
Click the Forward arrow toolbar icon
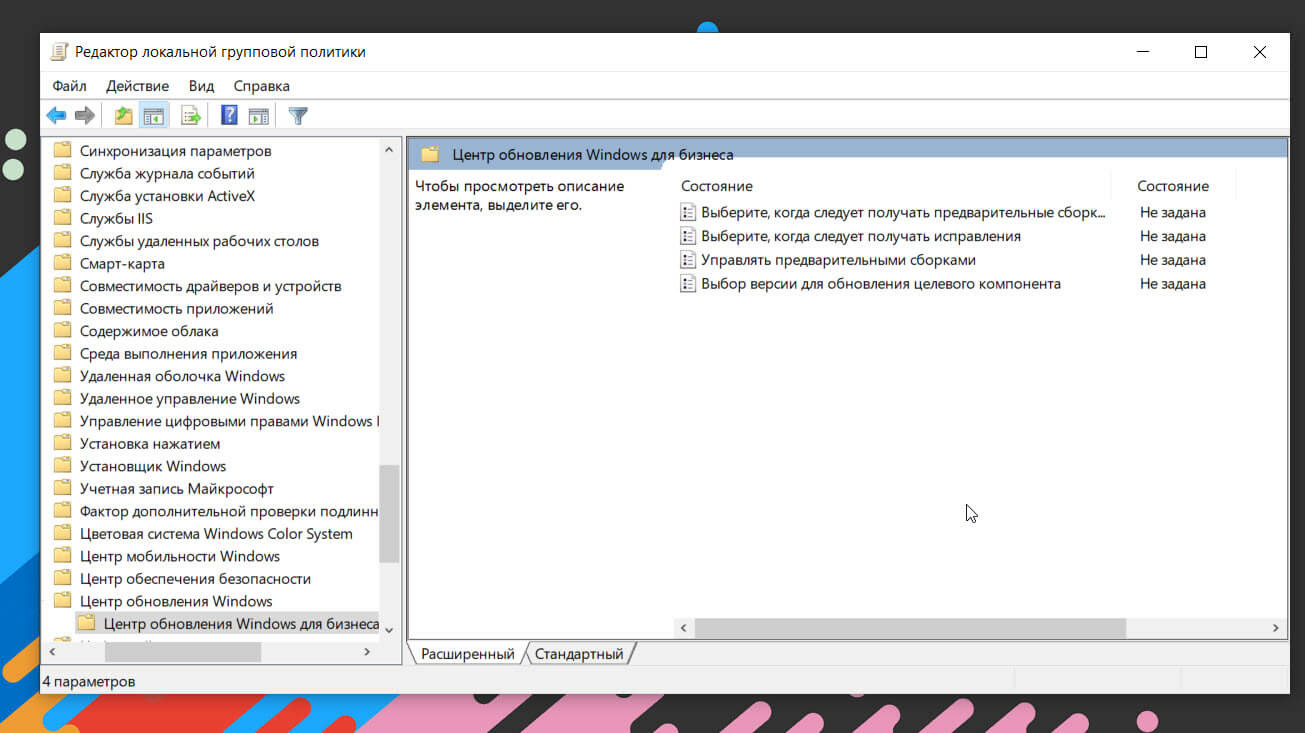(x=85, y=116)
